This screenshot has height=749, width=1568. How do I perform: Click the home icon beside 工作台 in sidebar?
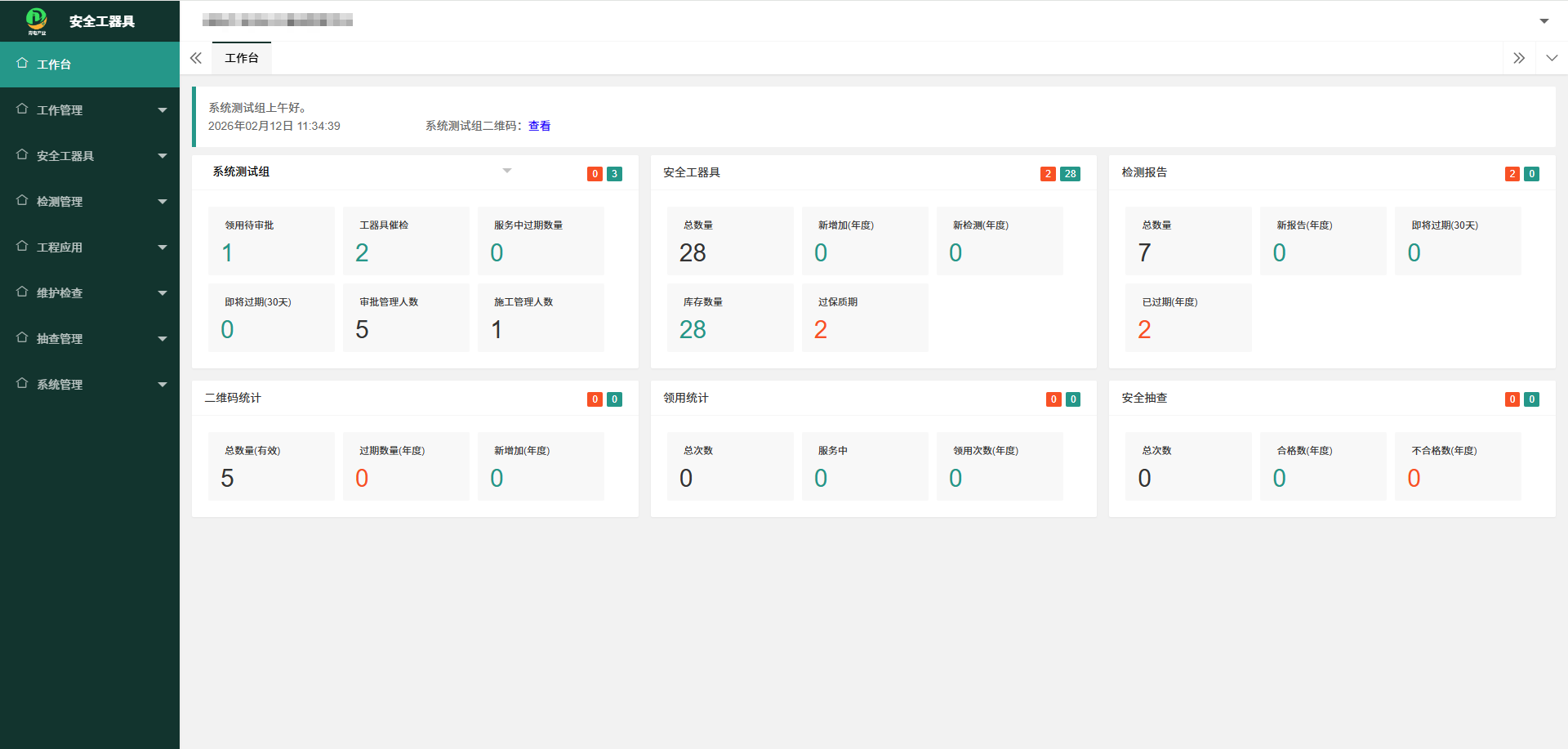pyautogui.click(x=22, y=64)
